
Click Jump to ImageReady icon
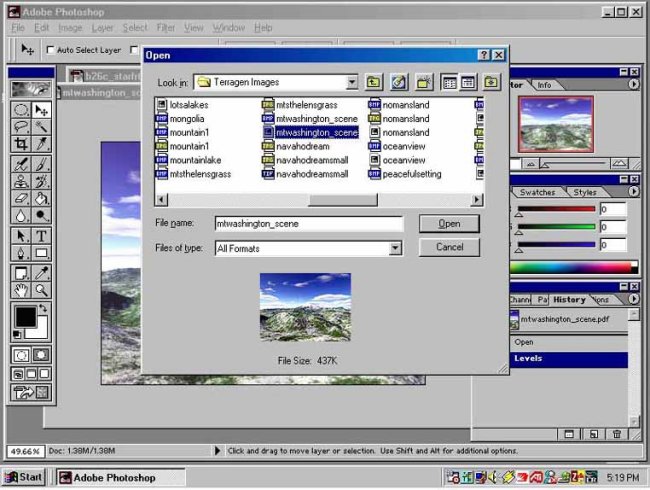click(31, 392)
